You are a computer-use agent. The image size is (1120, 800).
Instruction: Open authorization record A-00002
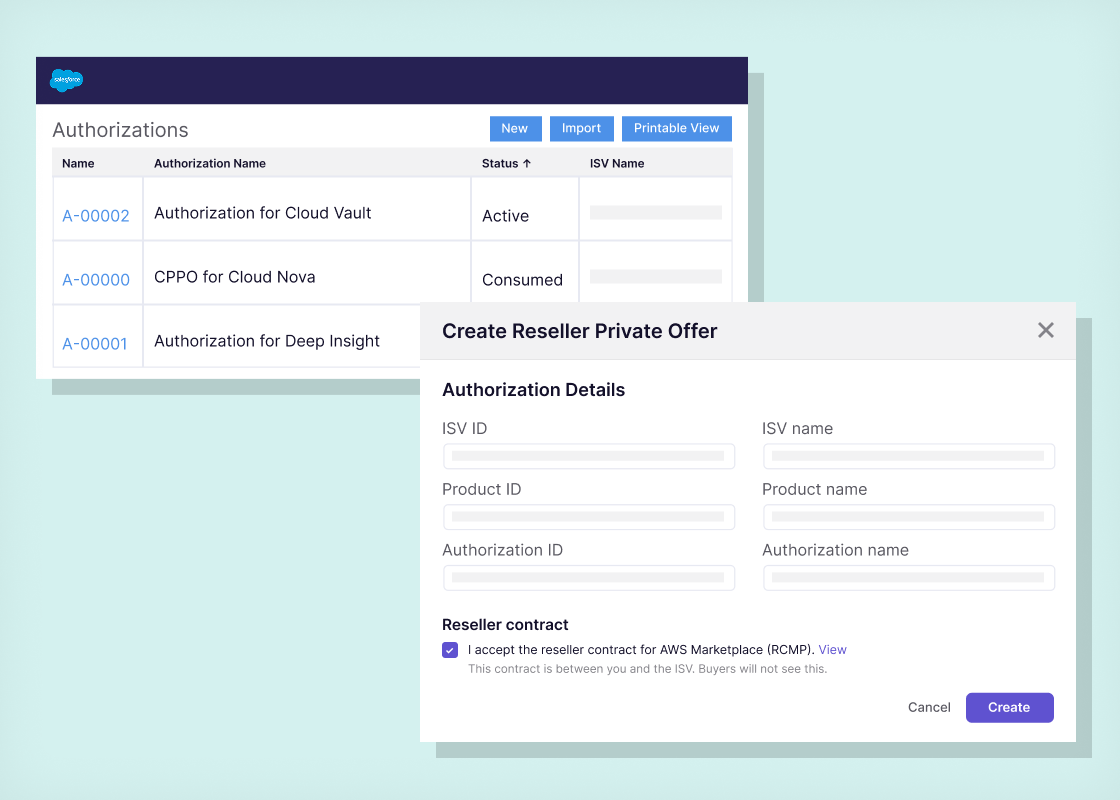click(96, 216)
